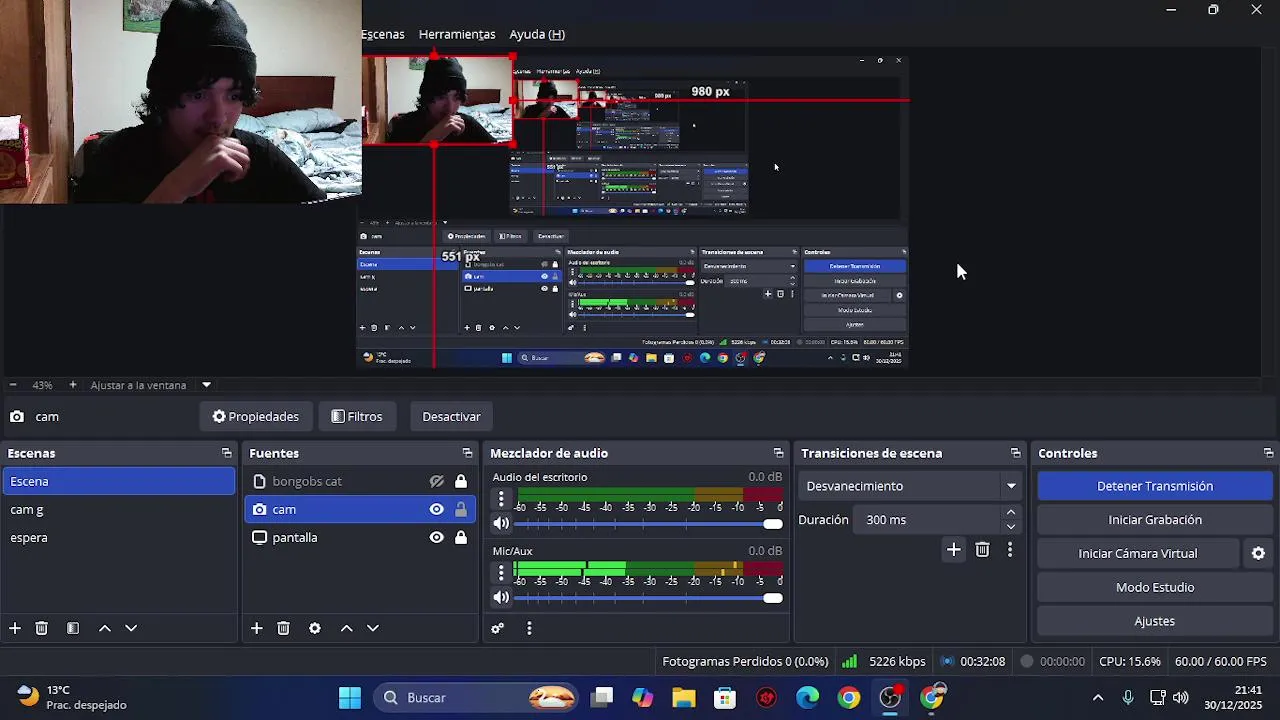The image size is (1280, 720).
Task: Click the Desactivar button
Action: click(451, 416)
